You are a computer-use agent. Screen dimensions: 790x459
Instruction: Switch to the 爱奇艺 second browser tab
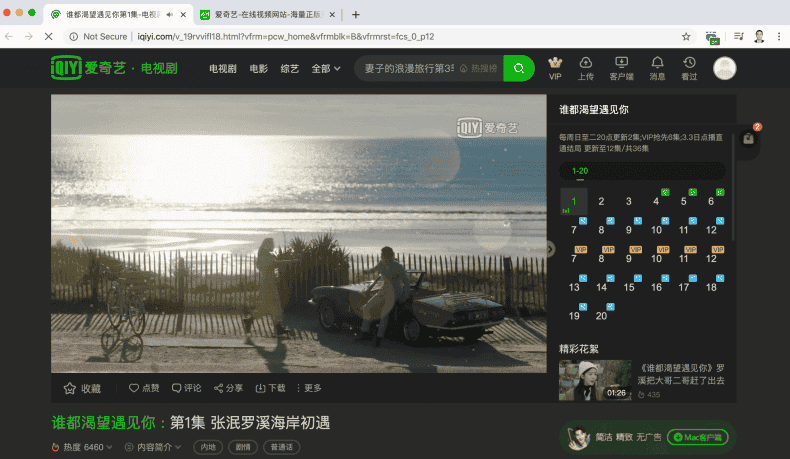pyautogui.click(x=267, y=15)
